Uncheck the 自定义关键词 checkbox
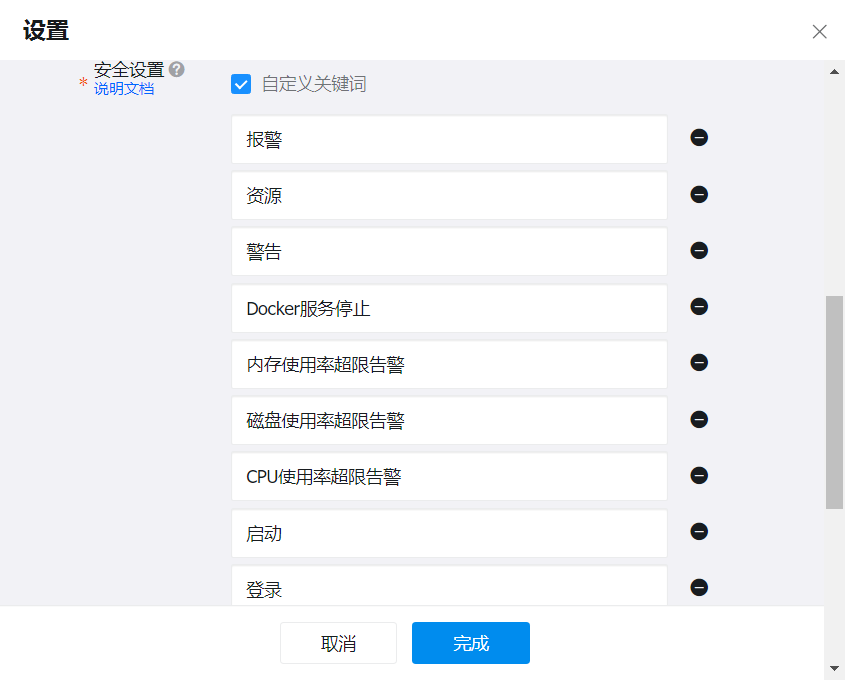This screenshot has height=681, width=845. tap(241, 84)
